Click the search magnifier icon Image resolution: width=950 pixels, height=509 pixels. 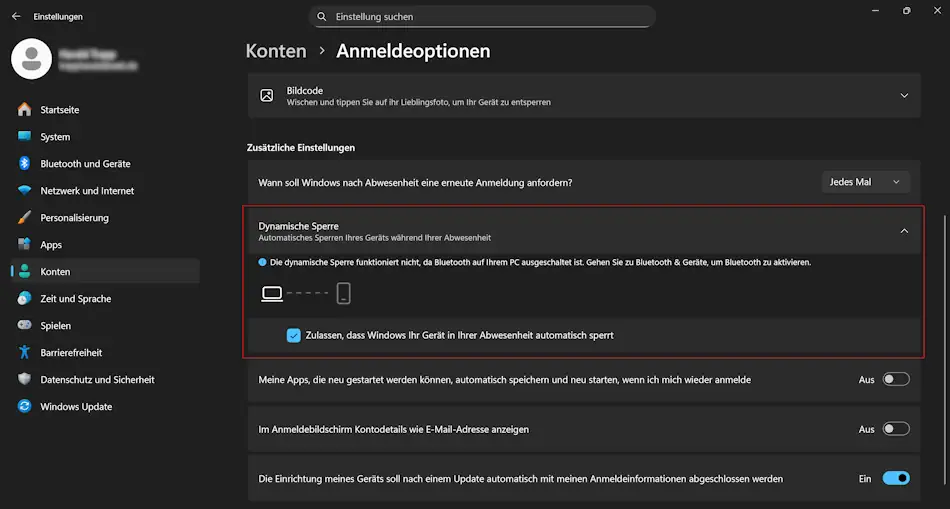coord(322,17)
